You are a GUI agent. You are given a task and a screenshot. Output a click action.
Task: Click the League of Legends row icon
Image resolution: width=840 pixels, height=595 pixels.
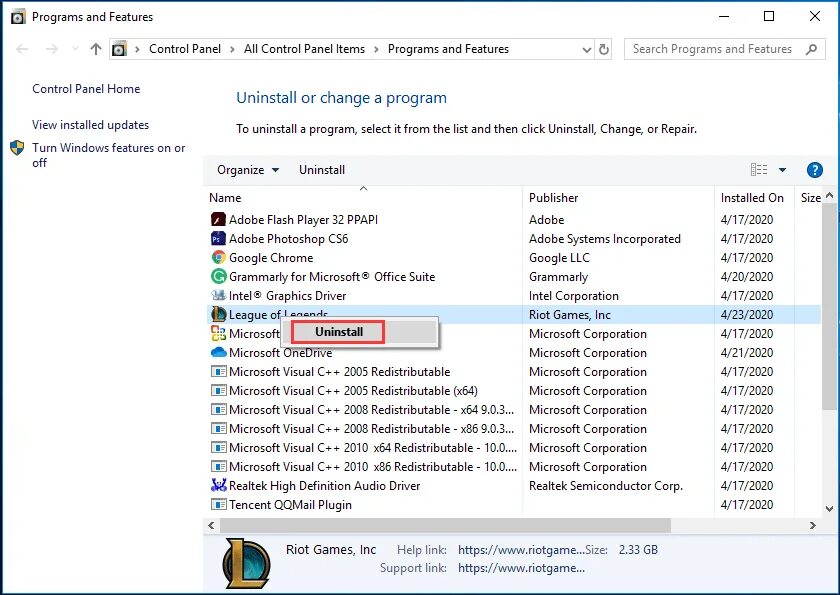pyautogui.click(x=218, y=314)
